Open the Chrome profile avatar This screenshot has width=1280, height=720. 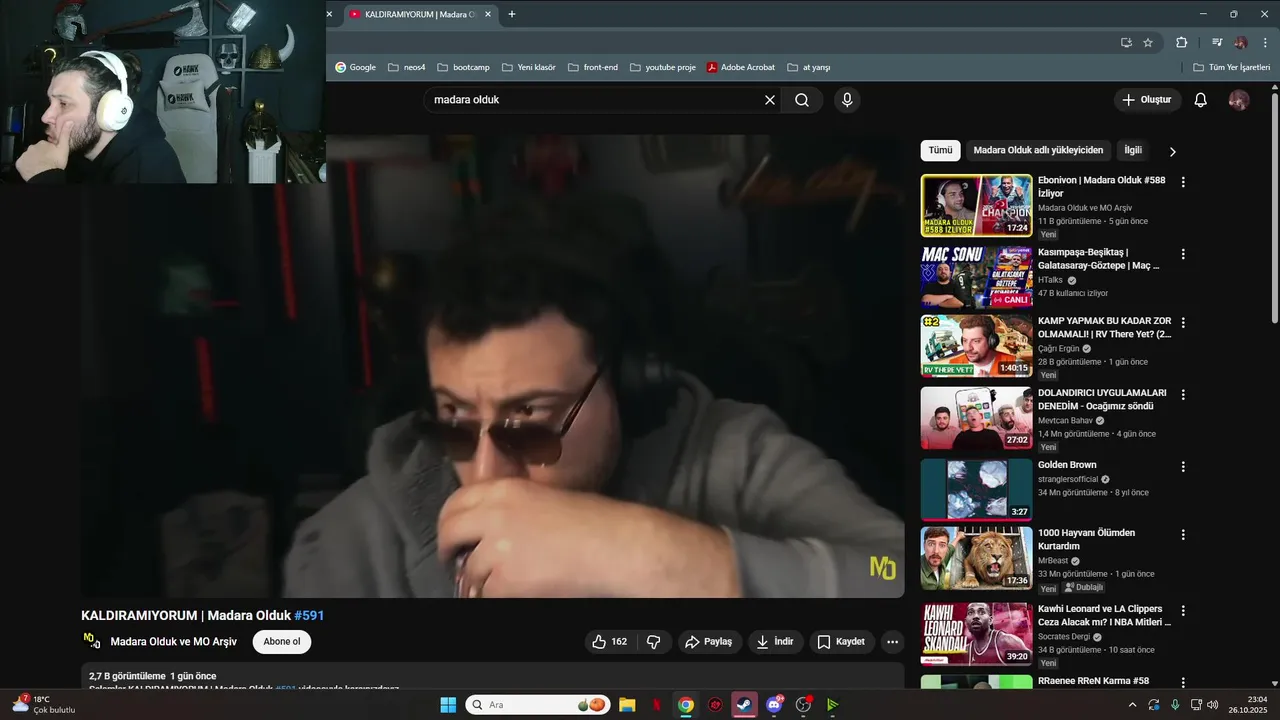(1241, 43)
